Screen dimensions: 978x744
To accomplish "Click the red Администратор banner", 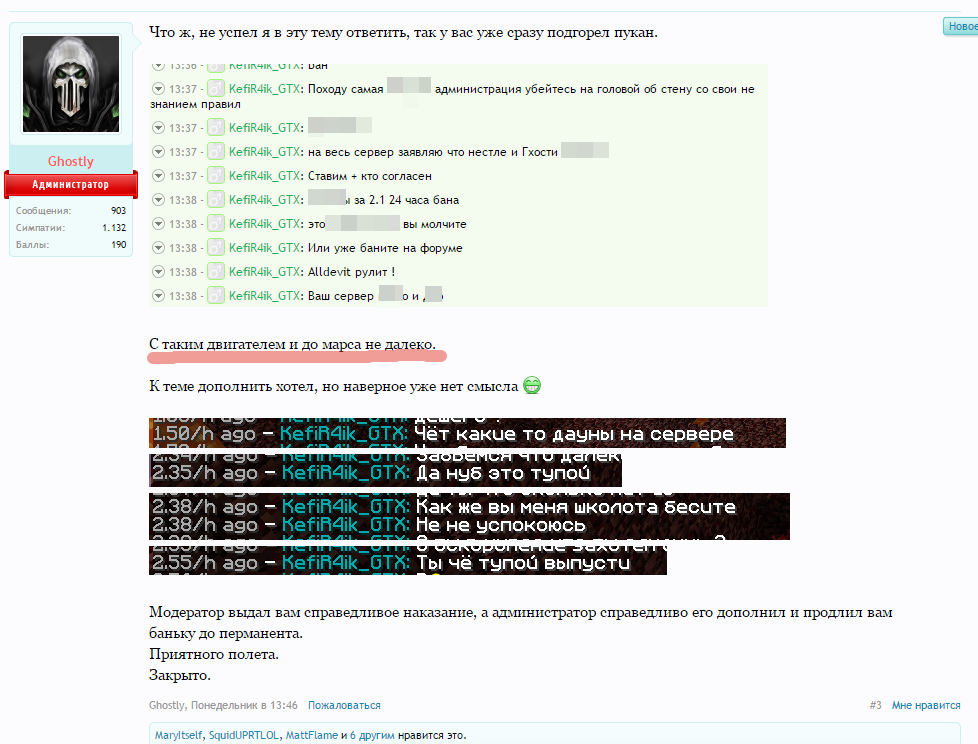I will click(x=70, y=185).
